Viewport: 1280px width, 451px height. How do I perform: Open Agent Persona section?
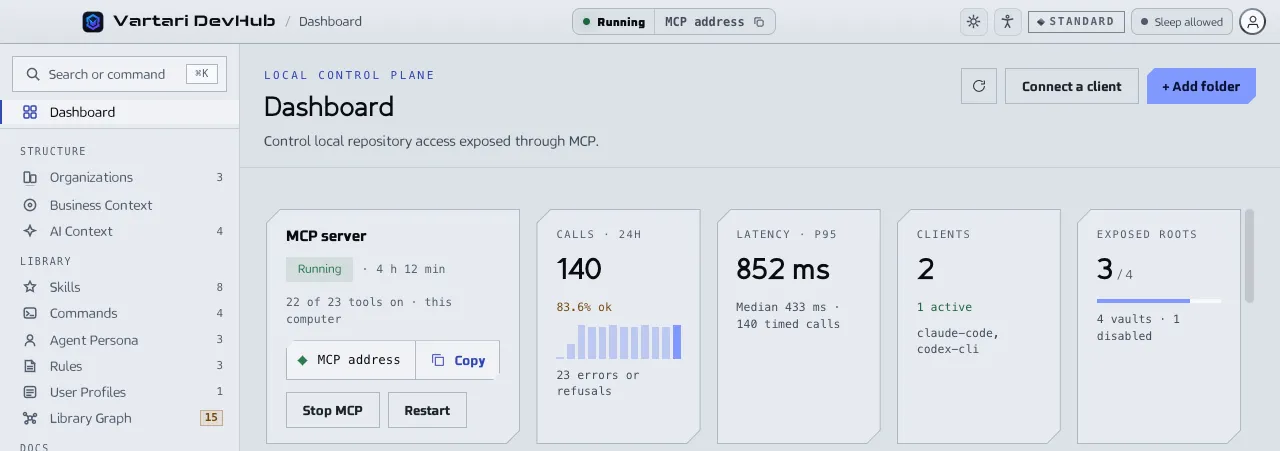120,340
